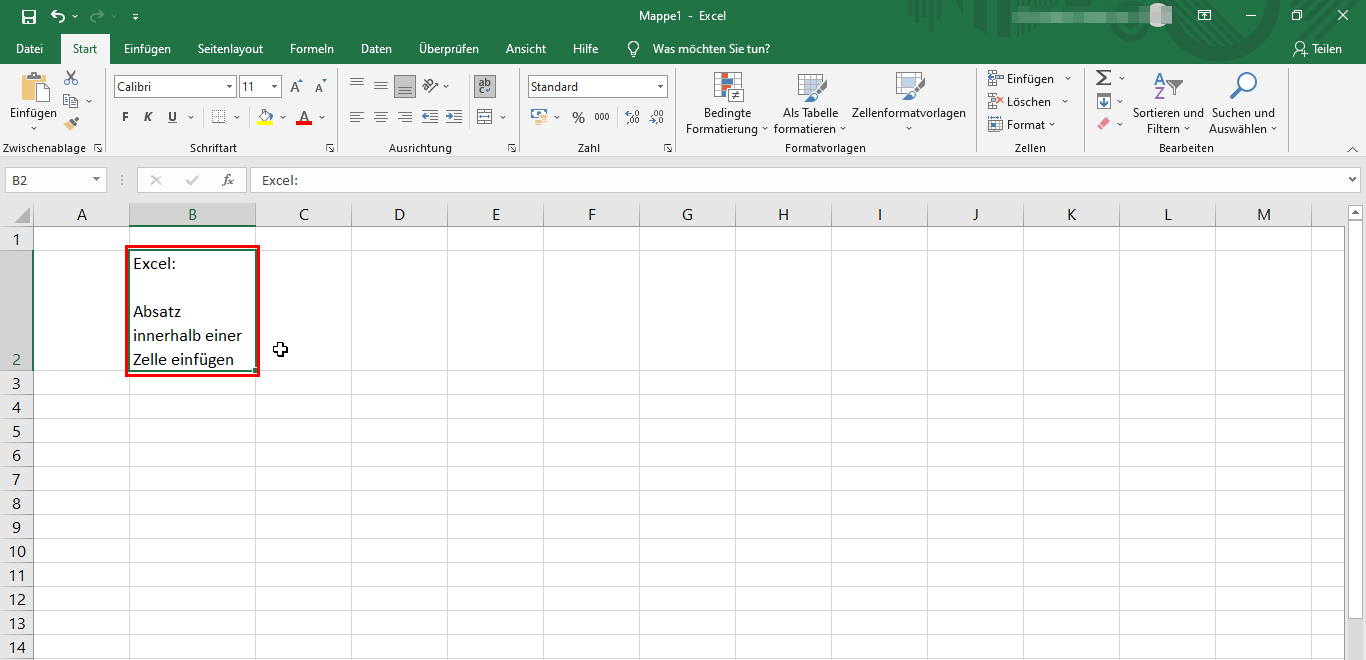Align text right horizontally
The image size is (1366, 660).
tap(405, 117)
